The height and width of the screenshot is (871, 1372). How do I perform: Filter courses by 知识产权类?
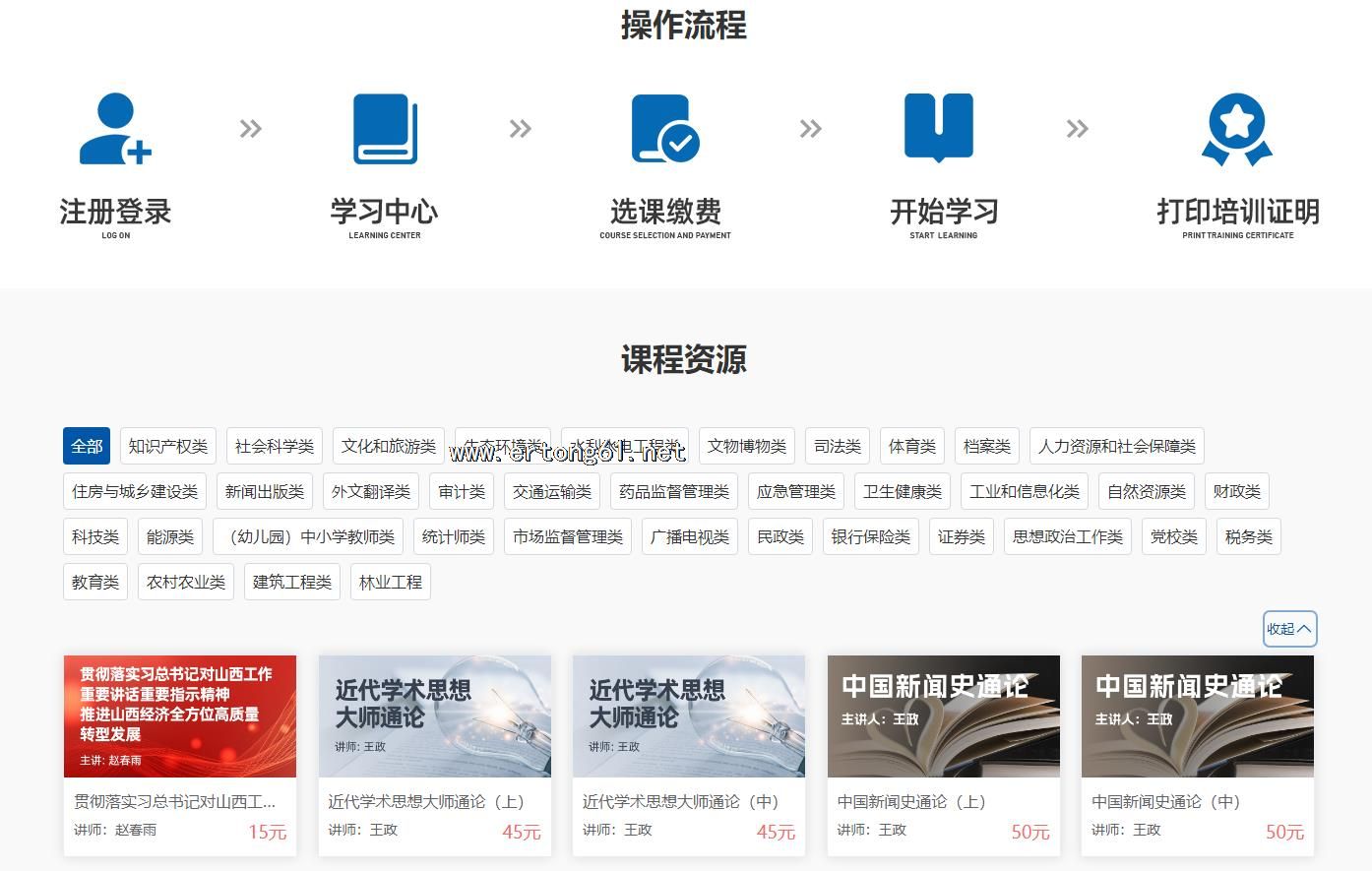[168, 446]
